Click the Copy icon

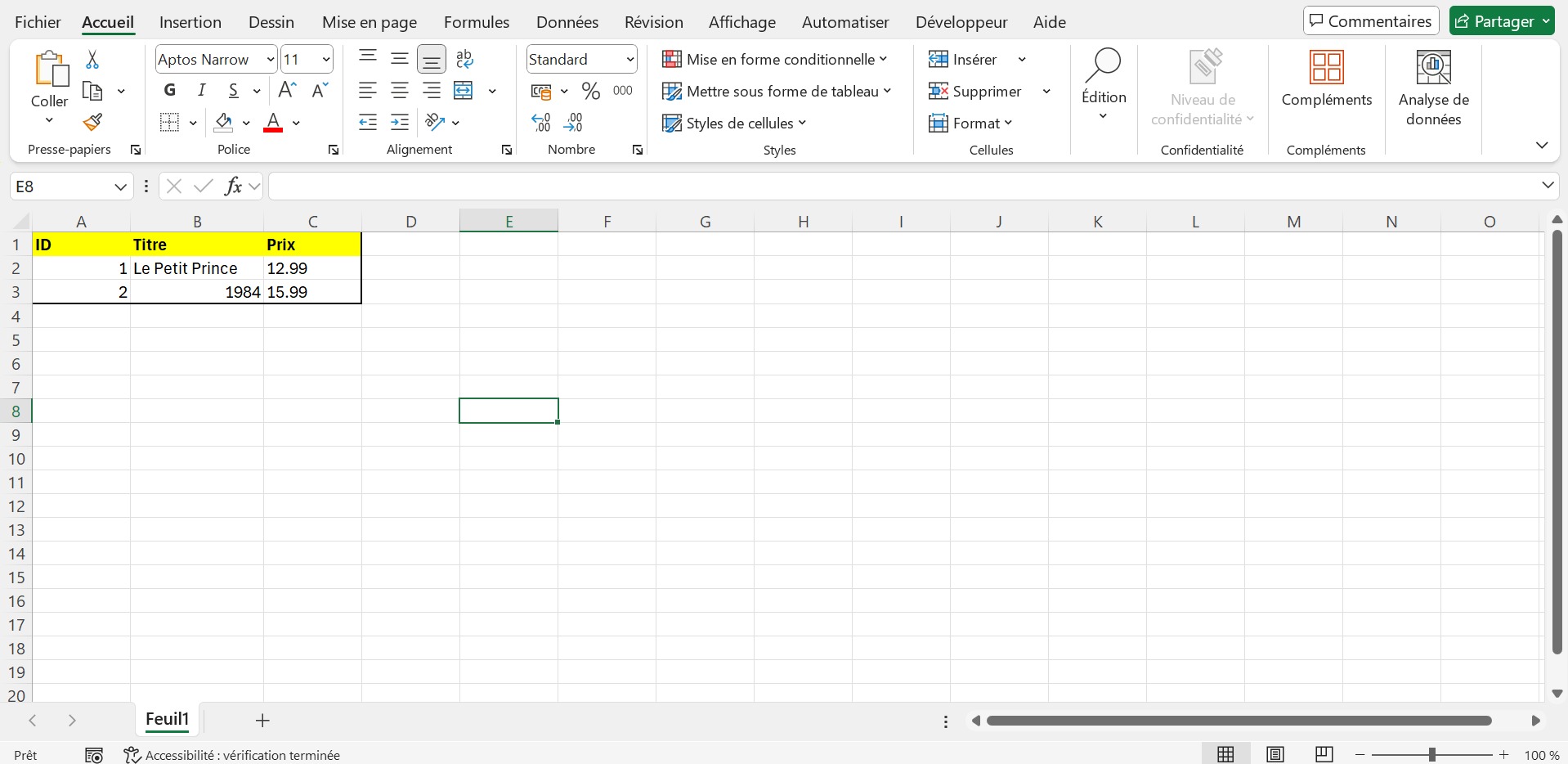[x=92, y=91]
